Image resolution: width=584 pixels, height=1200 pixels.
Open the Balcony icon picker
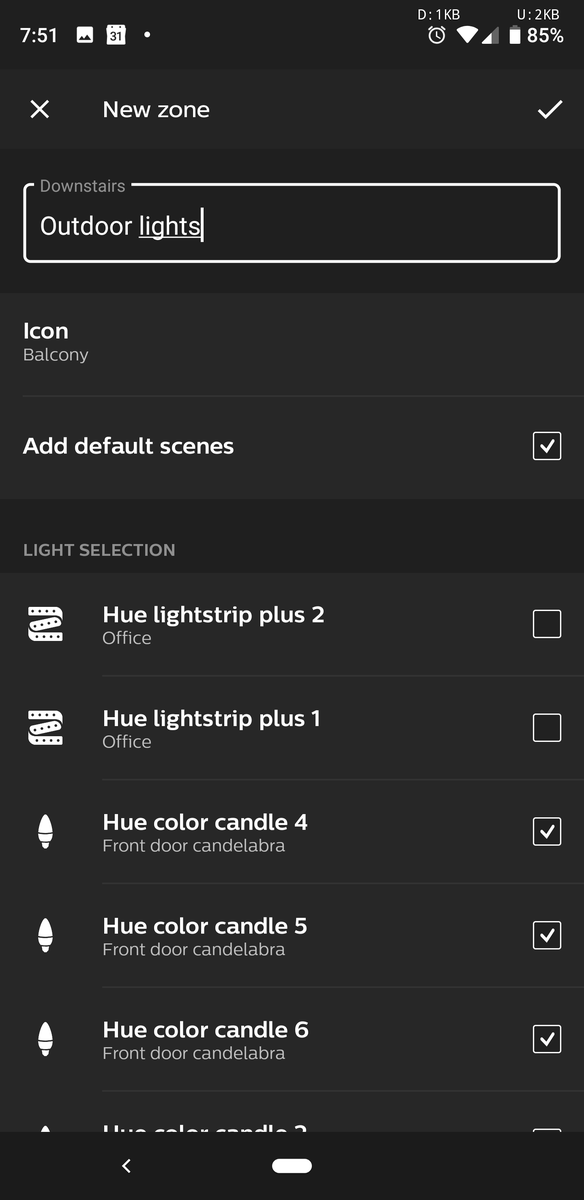[x=291, y=341]
